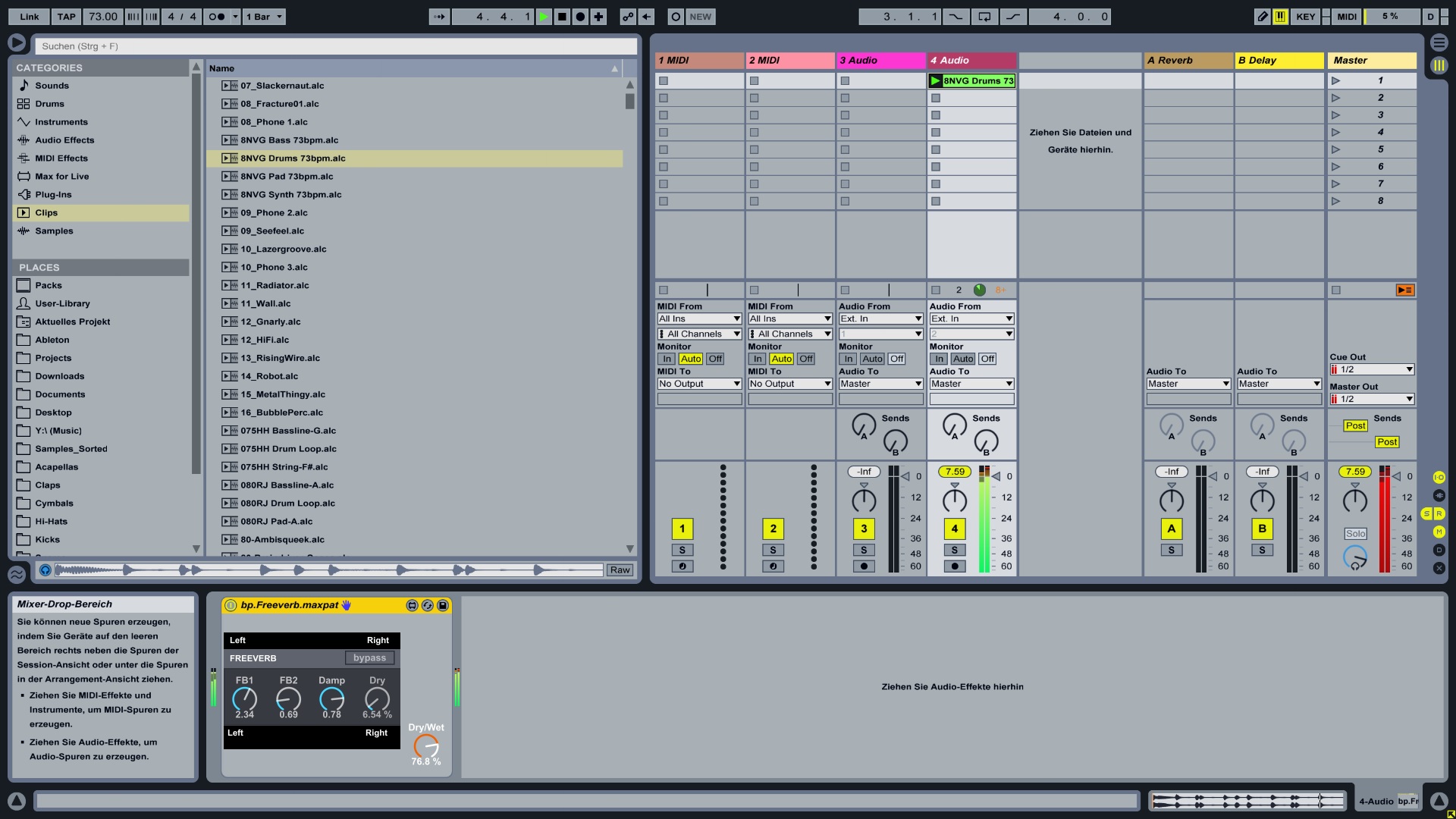
Task: Click hot-swap icon on bp.Freeverb device
Action: [x=427, y=605]
